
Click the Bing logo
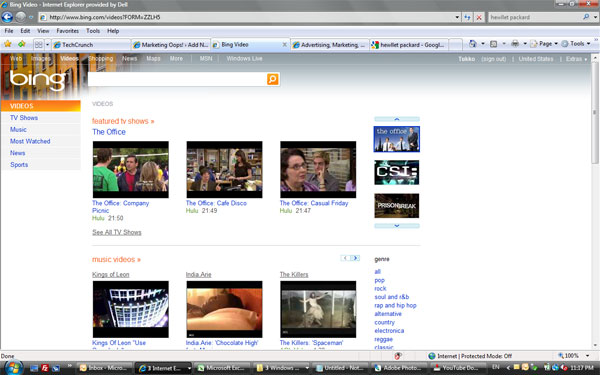tap(38, 80)
